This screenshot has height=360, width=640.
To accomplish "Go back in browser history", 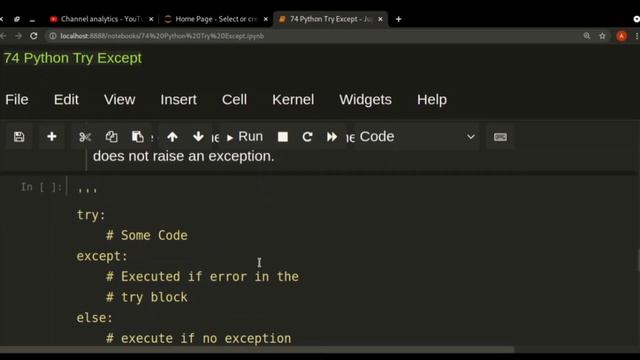I will 3,36.
